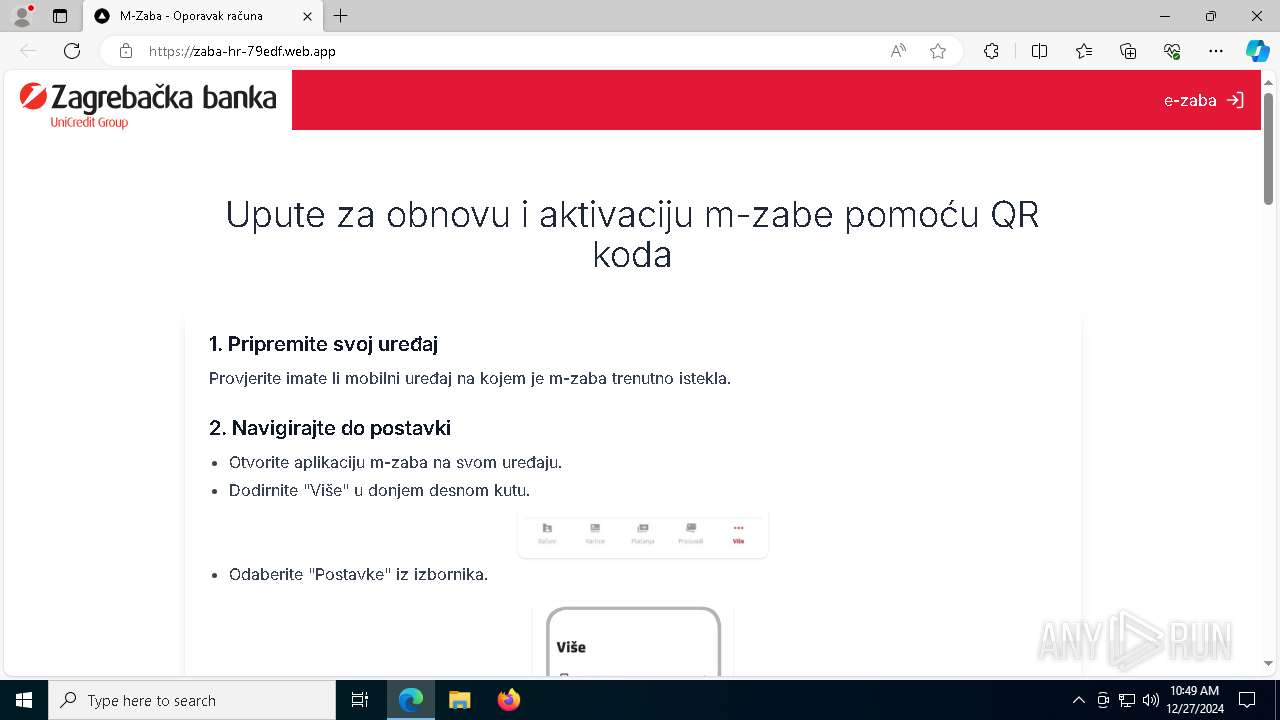This screenshot has width=1280, height=720.
Task: Open Task View on the taskbar
Action: click(360, 700)
